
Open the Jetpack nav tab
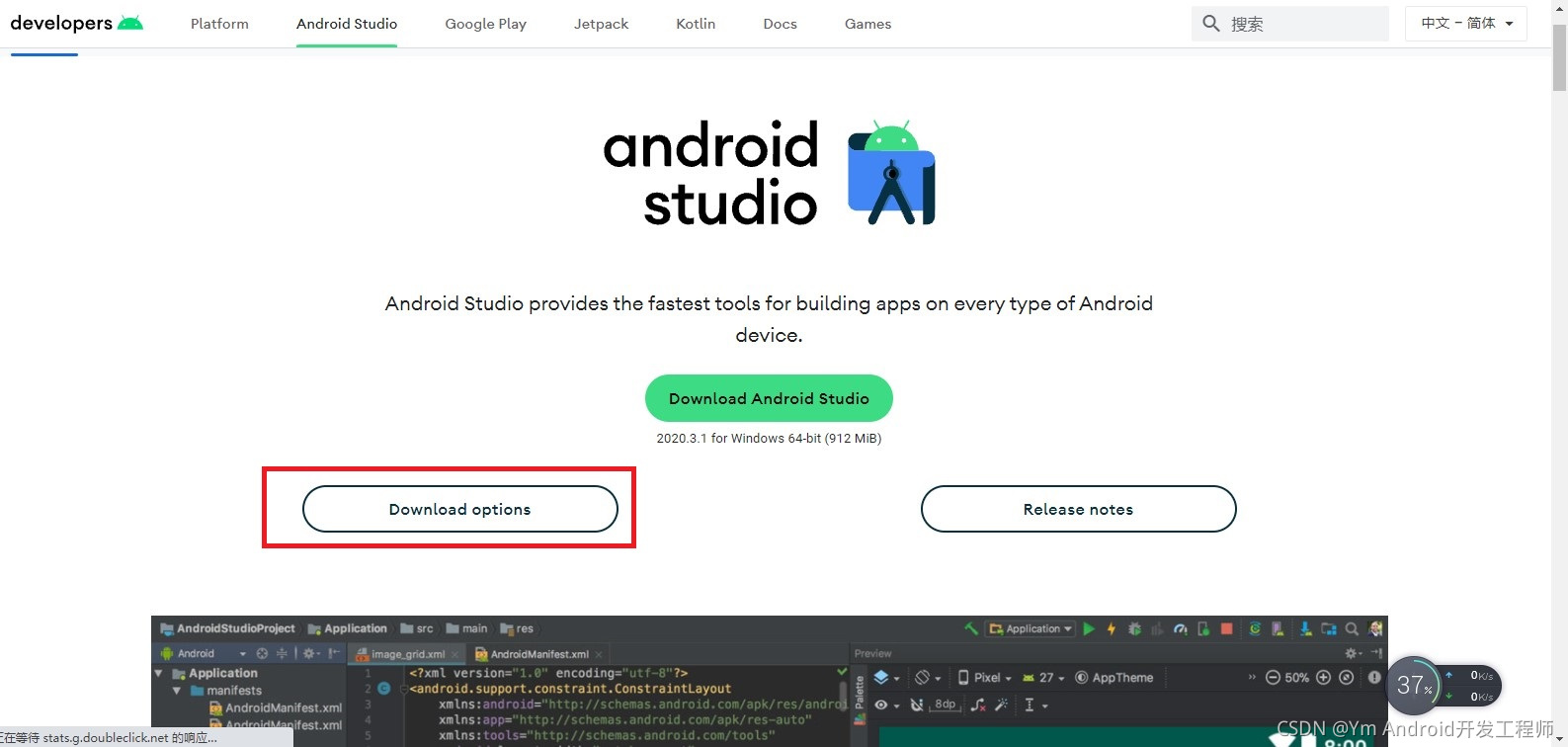coord(601,24)
